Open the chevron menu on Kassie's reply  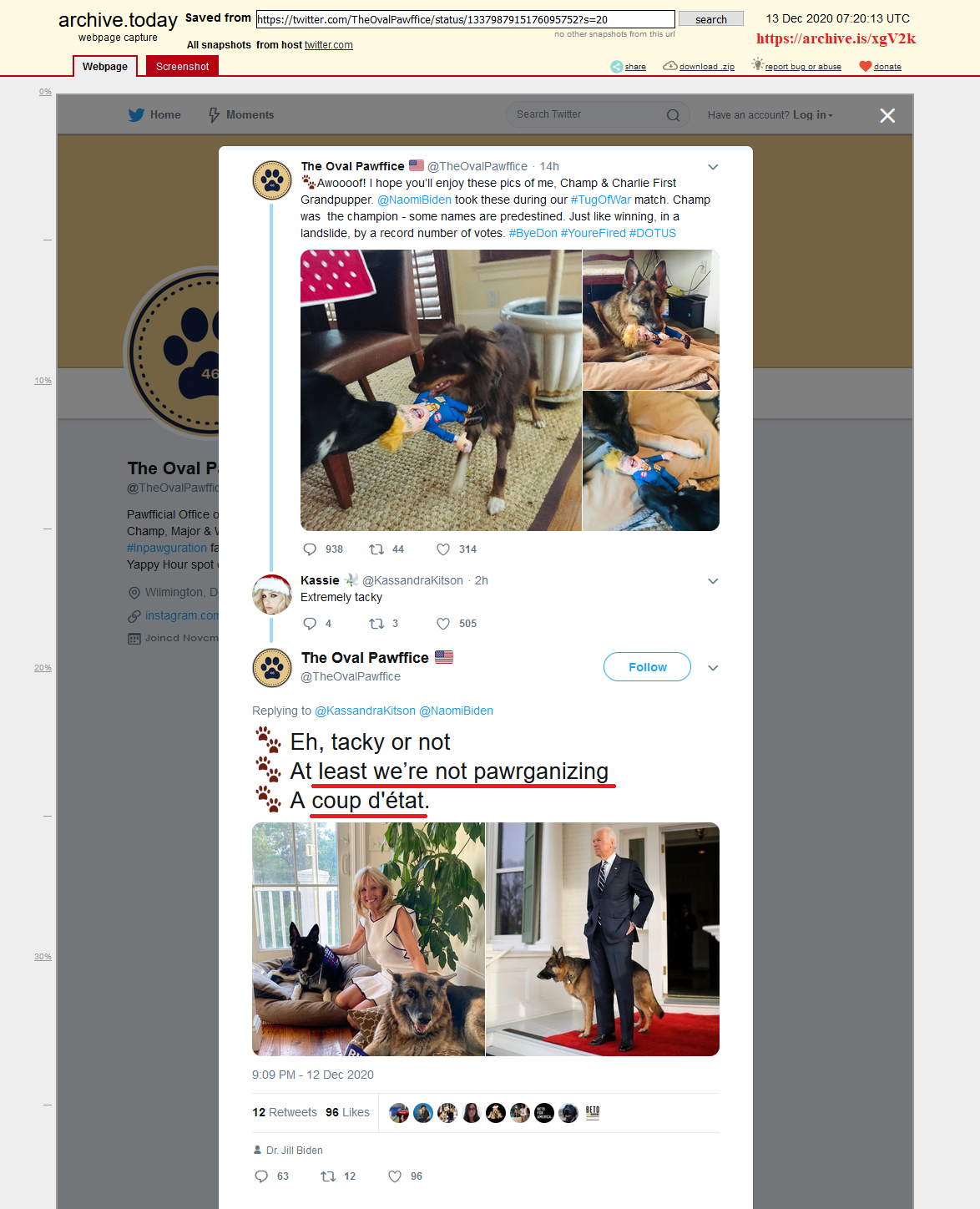pyautogui.click(x=713, y=581)
